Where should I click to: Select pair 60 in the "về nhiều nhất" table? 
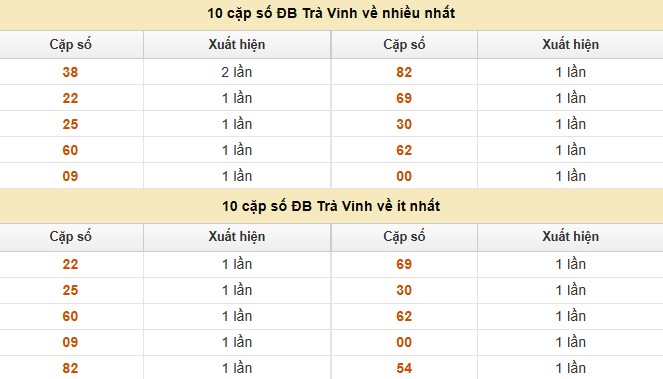tap(70, 150)
